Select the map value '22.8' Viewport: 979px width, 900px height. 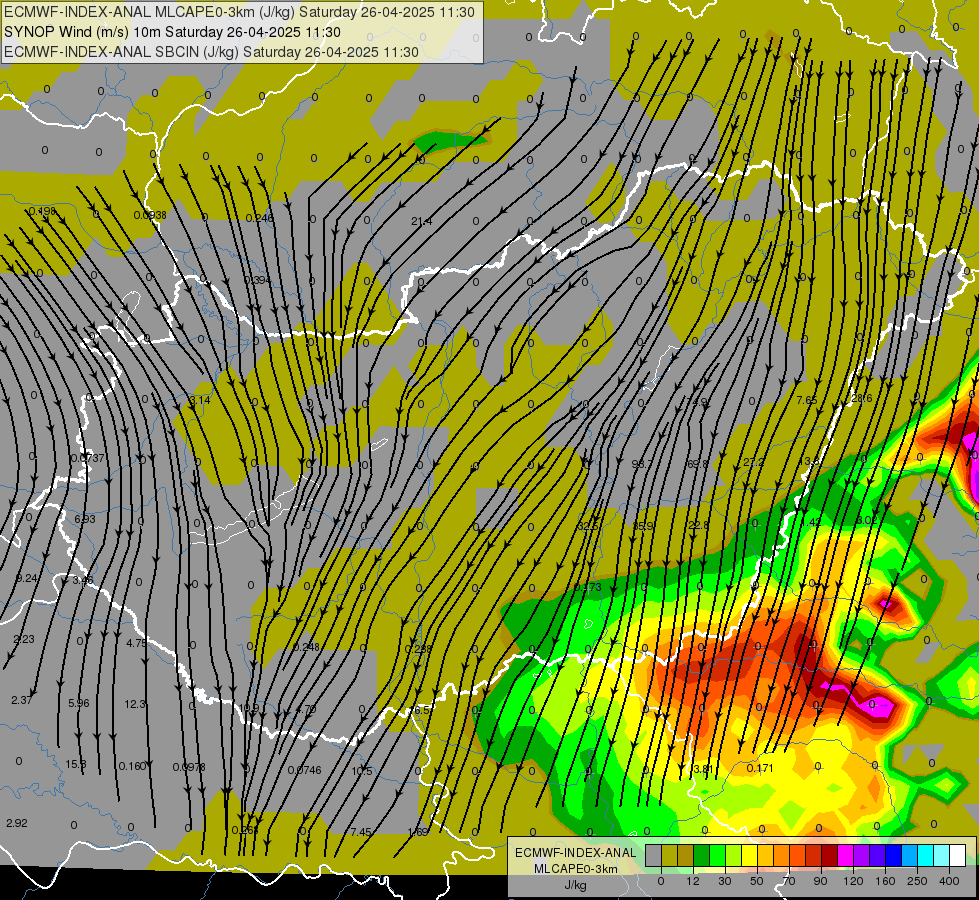pos(698,525)
